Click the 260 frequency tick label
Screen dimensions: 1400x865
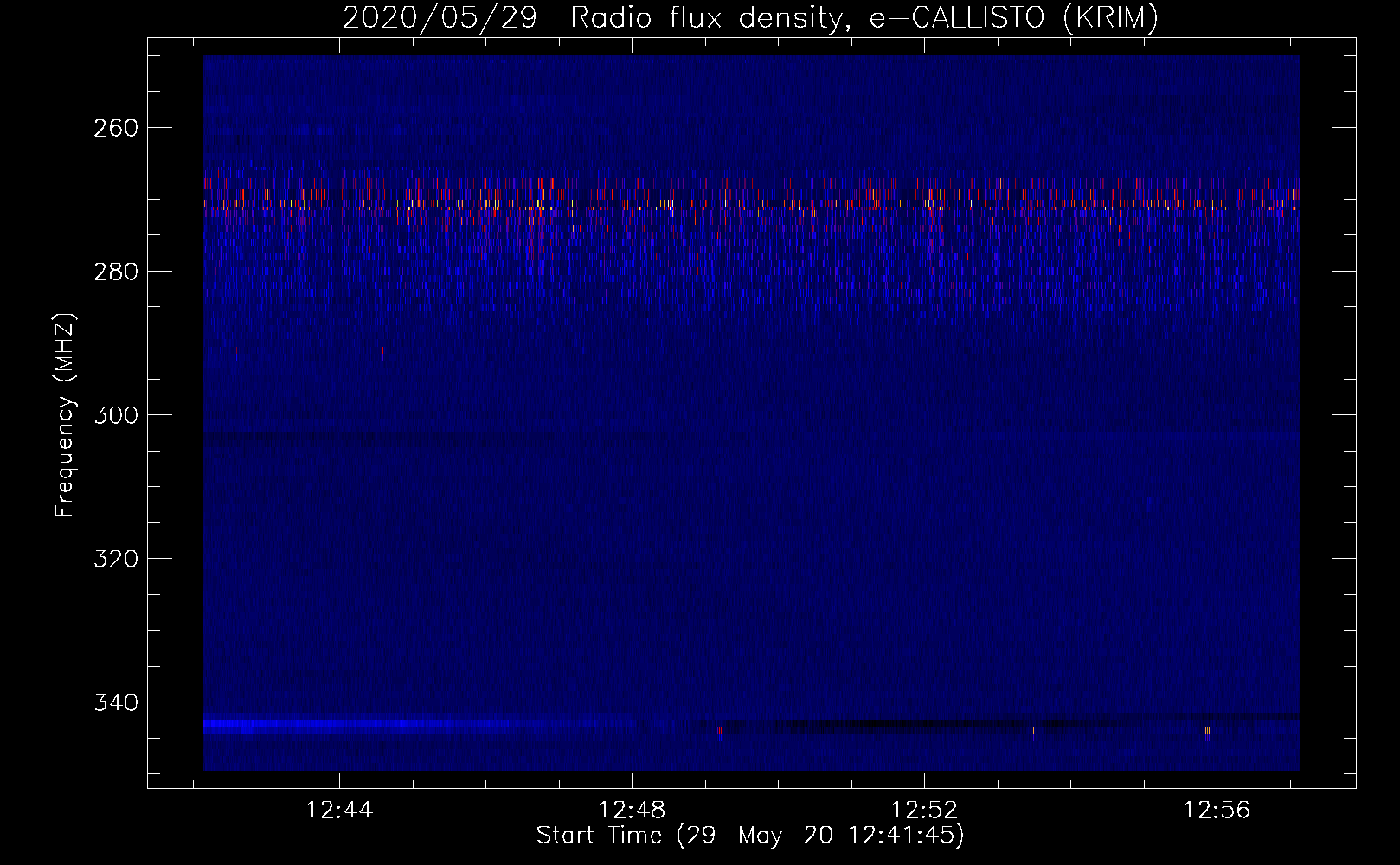pos(115,128)
